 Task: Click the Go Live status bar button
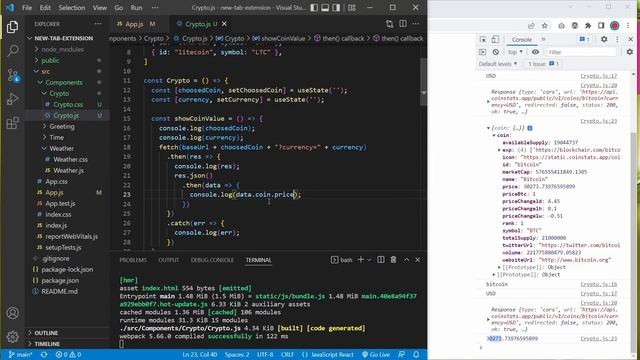point(376,355)
